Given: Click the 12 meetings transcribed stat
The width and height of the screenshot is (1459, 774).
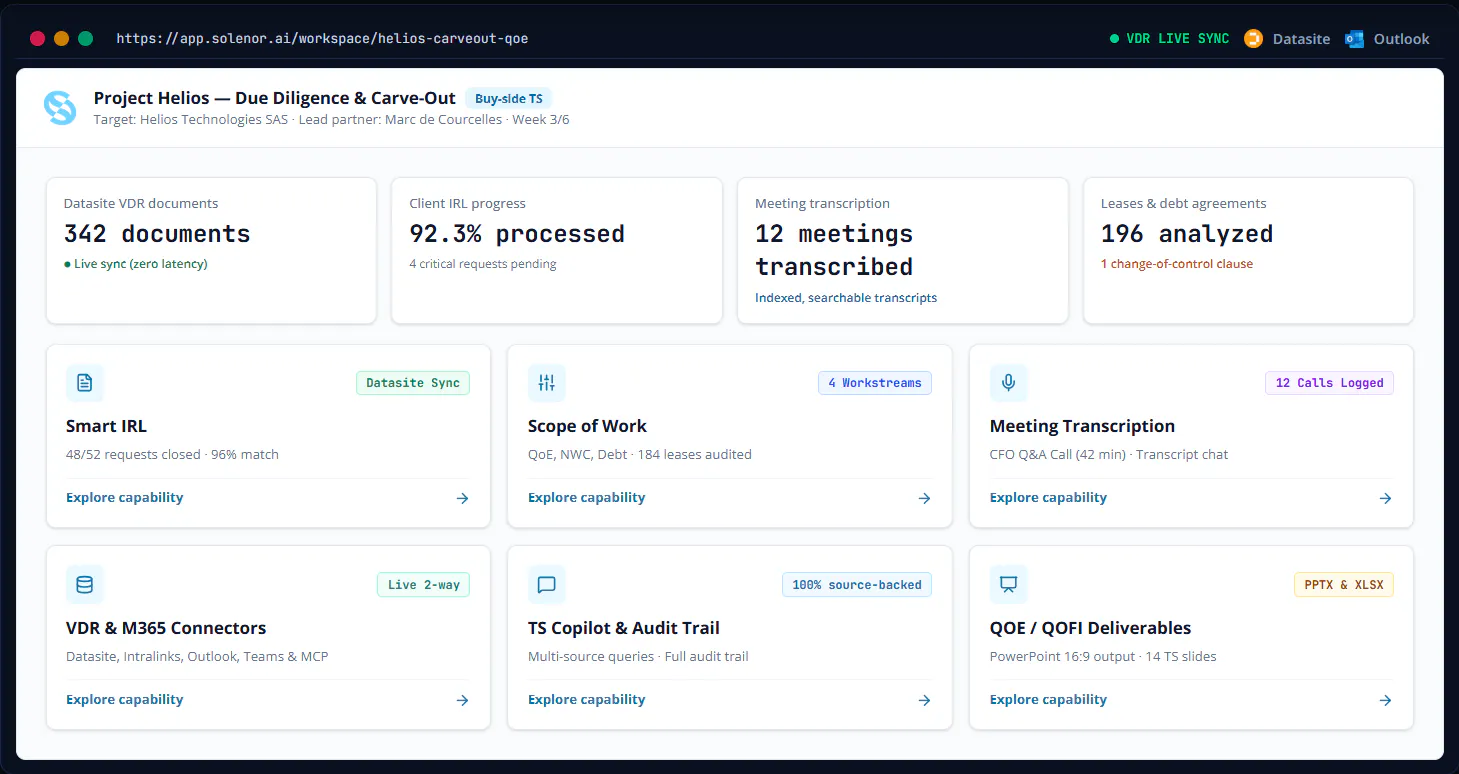Looking at the screenshot, I should pos(834,250).
